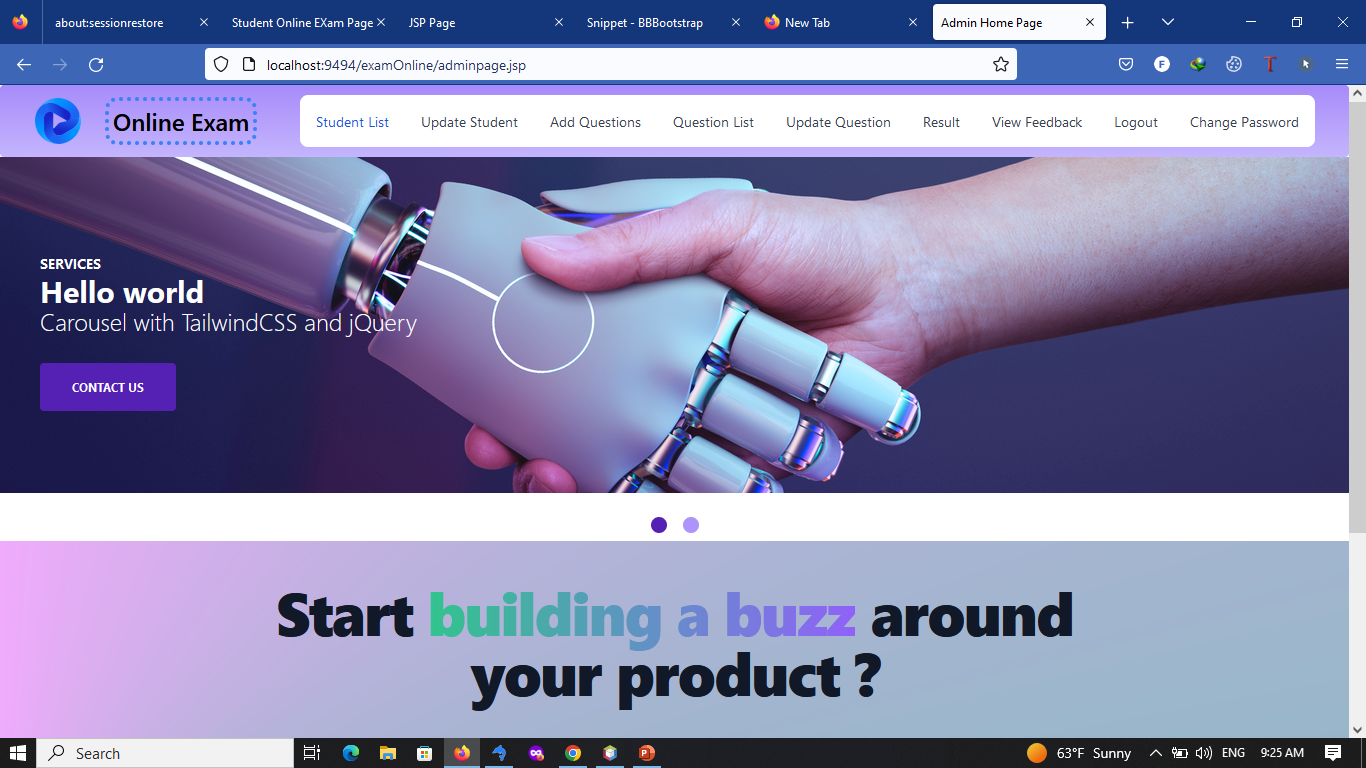Launch Chrome from the taskbar
The image size is (1366, 768).
tap(573, 753)
